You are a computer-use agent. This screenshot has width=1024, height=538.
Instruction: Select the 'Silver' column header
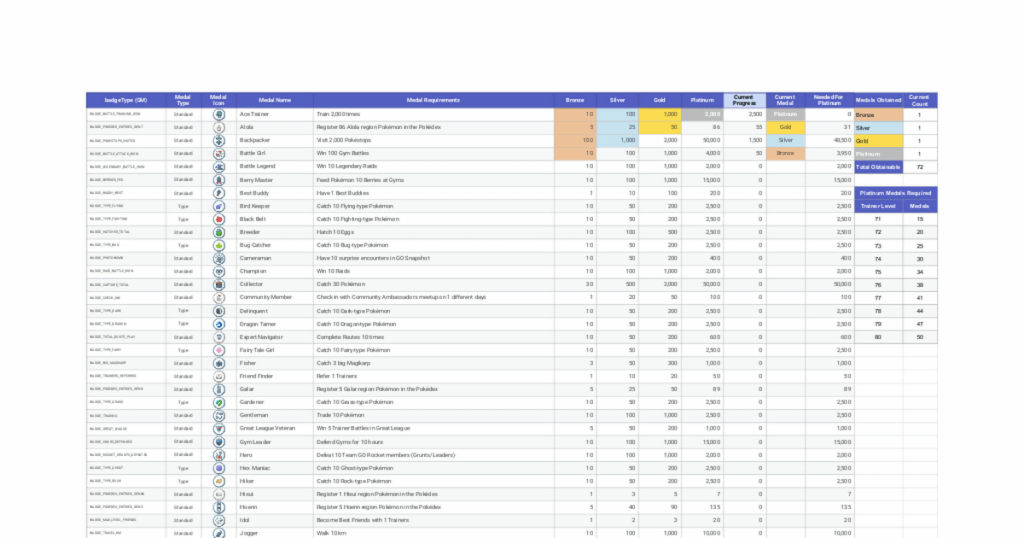point(617,100)
